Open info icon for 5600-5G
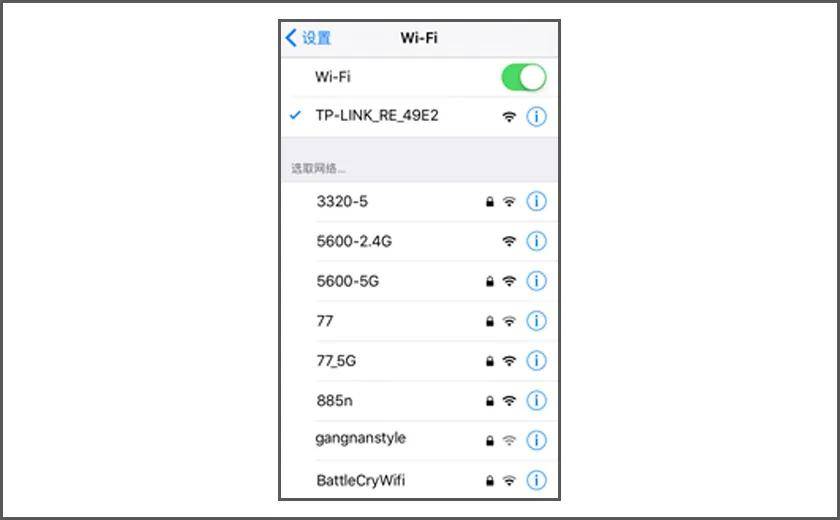This screenshot has width=840, height=520. pyautogui.click(x=536, y=281)
